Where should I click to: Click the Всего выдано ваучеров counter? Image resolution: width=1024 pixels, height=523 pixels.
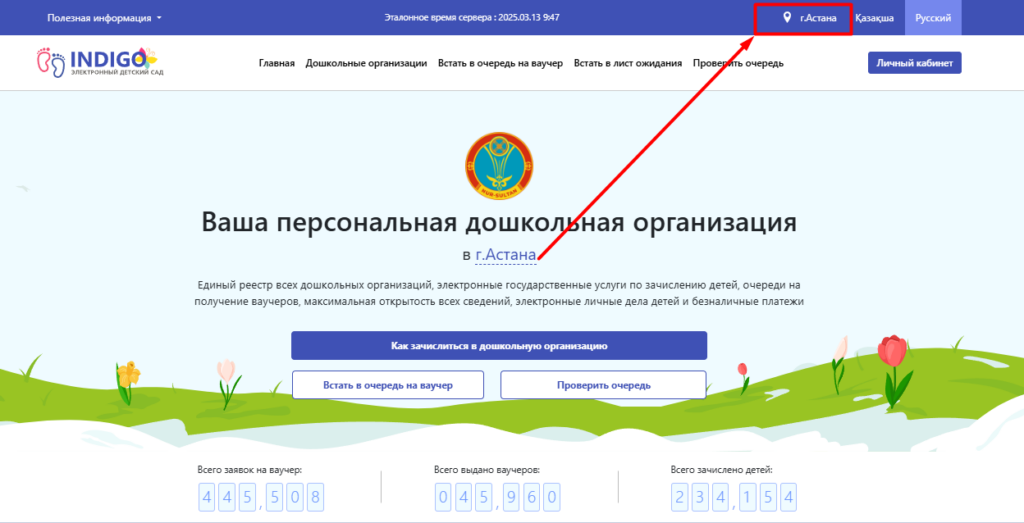(497, 496)
